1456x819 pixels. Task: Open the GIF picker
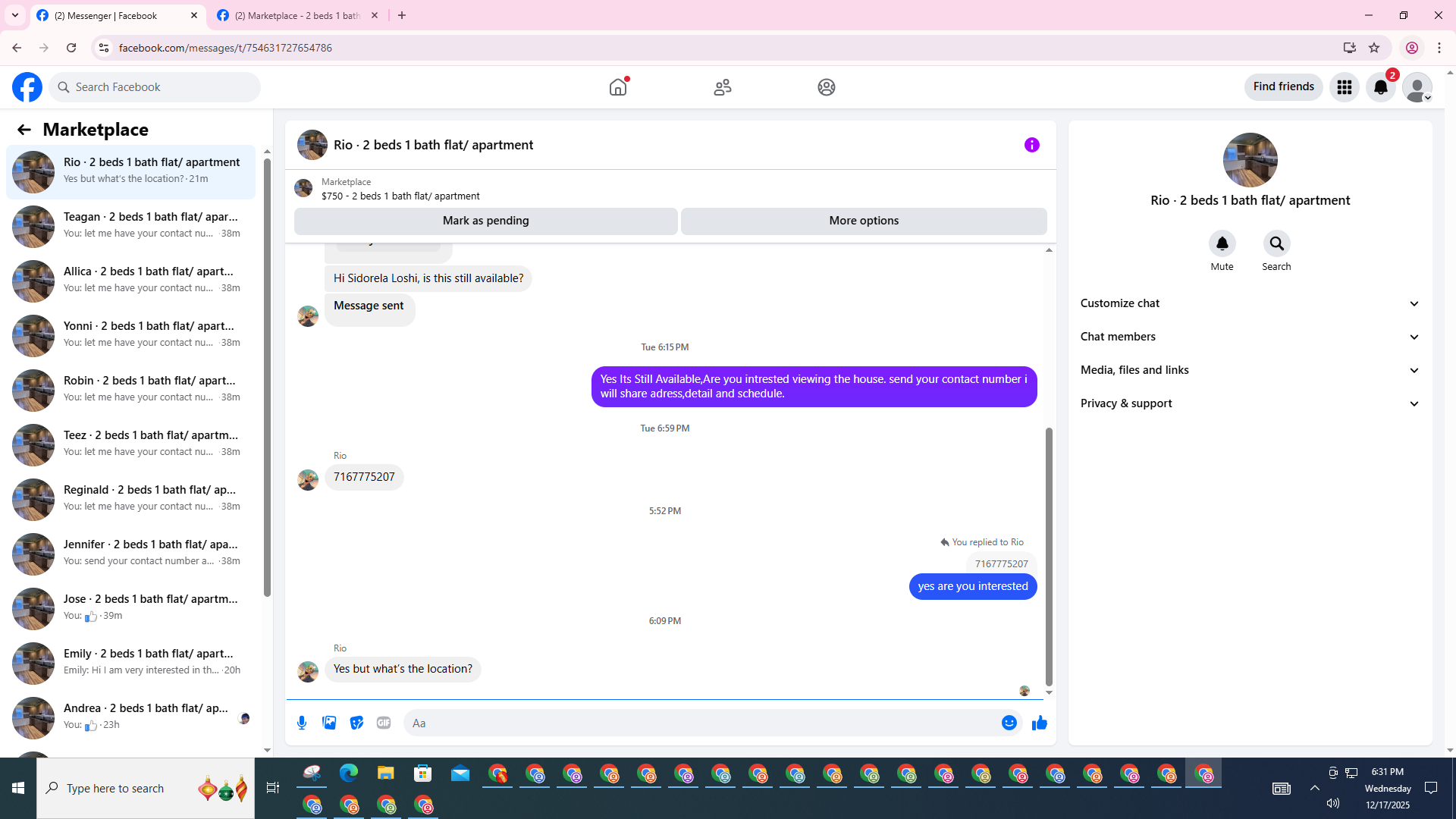click(x=384, y=723)
